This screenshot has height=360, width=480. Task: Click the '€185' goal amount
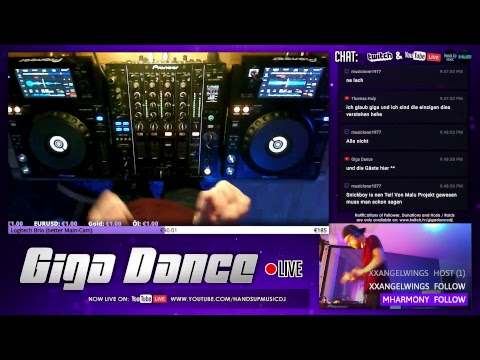(x=320, y=230)
